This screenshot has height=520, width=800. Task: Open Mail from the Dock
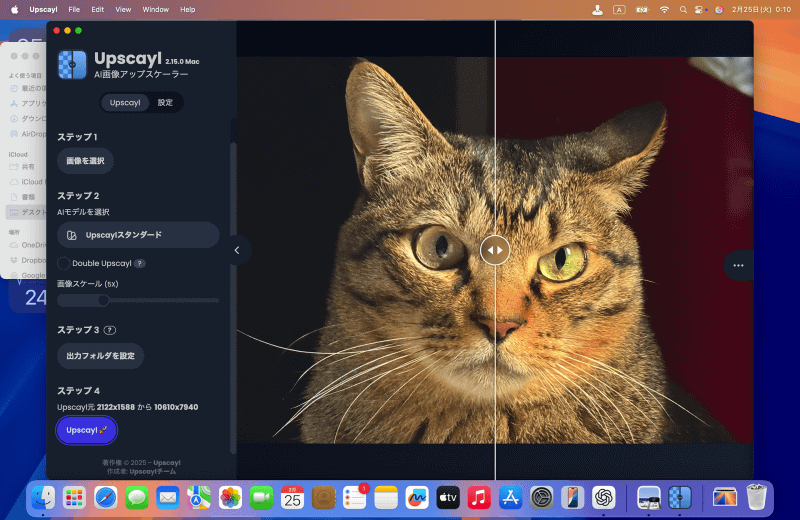[168, 498]
